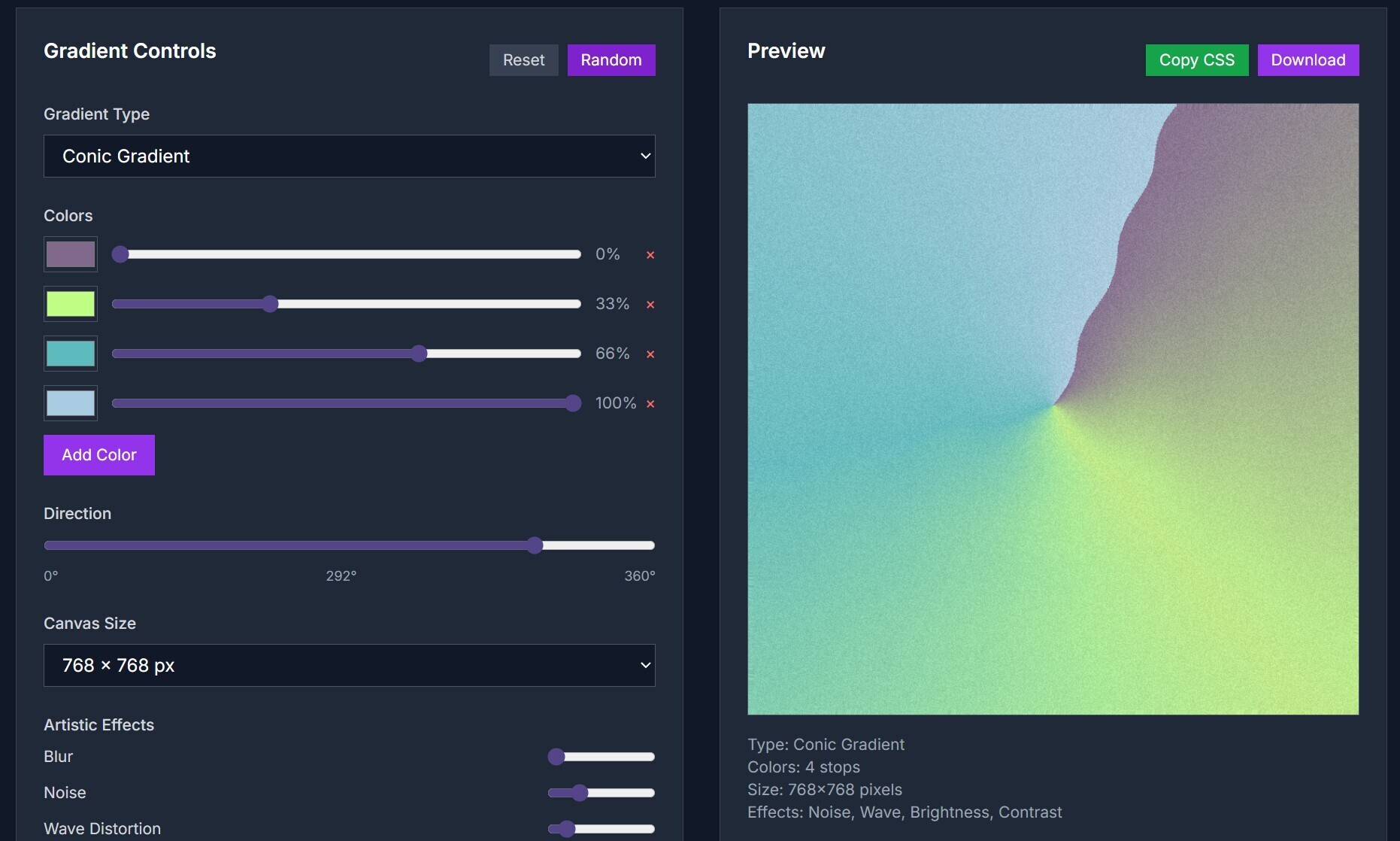The image size is (1400, 841).
Task: Pick the teal color swatch
Action: pyautogui.click(x=71, y=354)
